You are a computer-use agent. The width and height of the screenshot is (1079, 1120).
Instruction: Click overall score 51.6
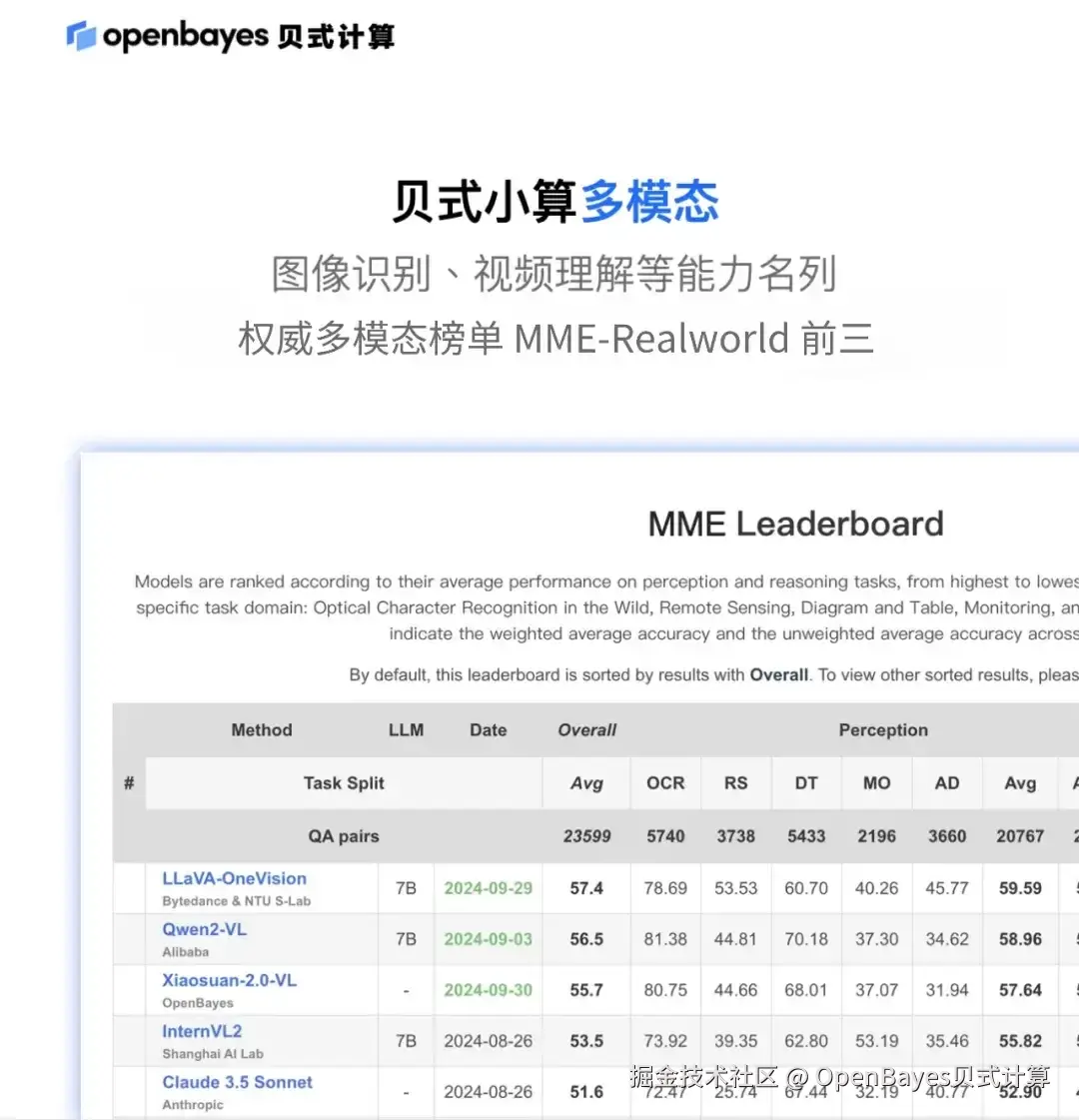tap(587, 1092)
